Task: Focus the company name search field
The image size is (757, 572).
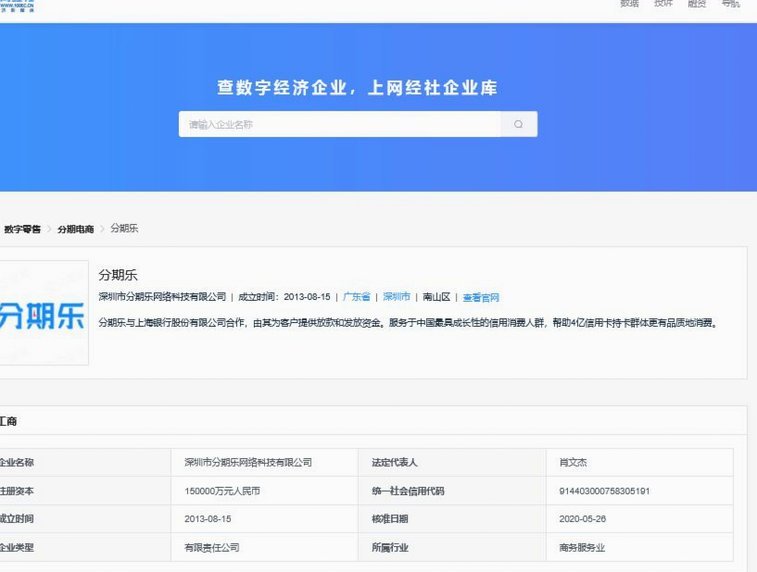Action: [339, 125]
